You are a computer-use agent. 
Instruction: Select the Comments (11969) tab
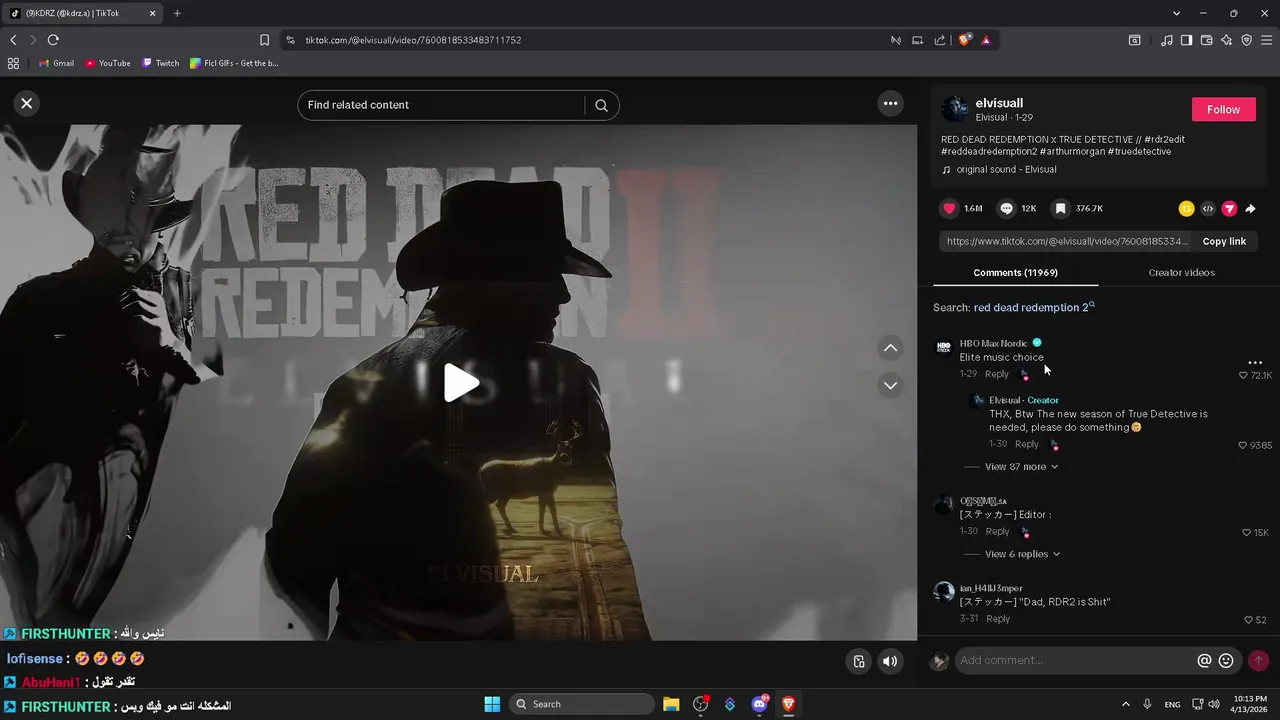[1015, 272]
